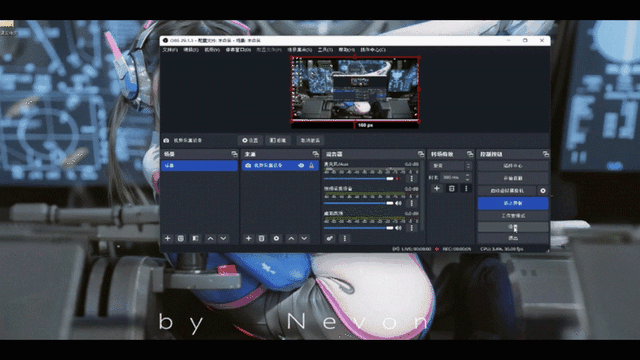Open the View menu
The height and width of the screenshot is (360, 640).
point(212,50)
